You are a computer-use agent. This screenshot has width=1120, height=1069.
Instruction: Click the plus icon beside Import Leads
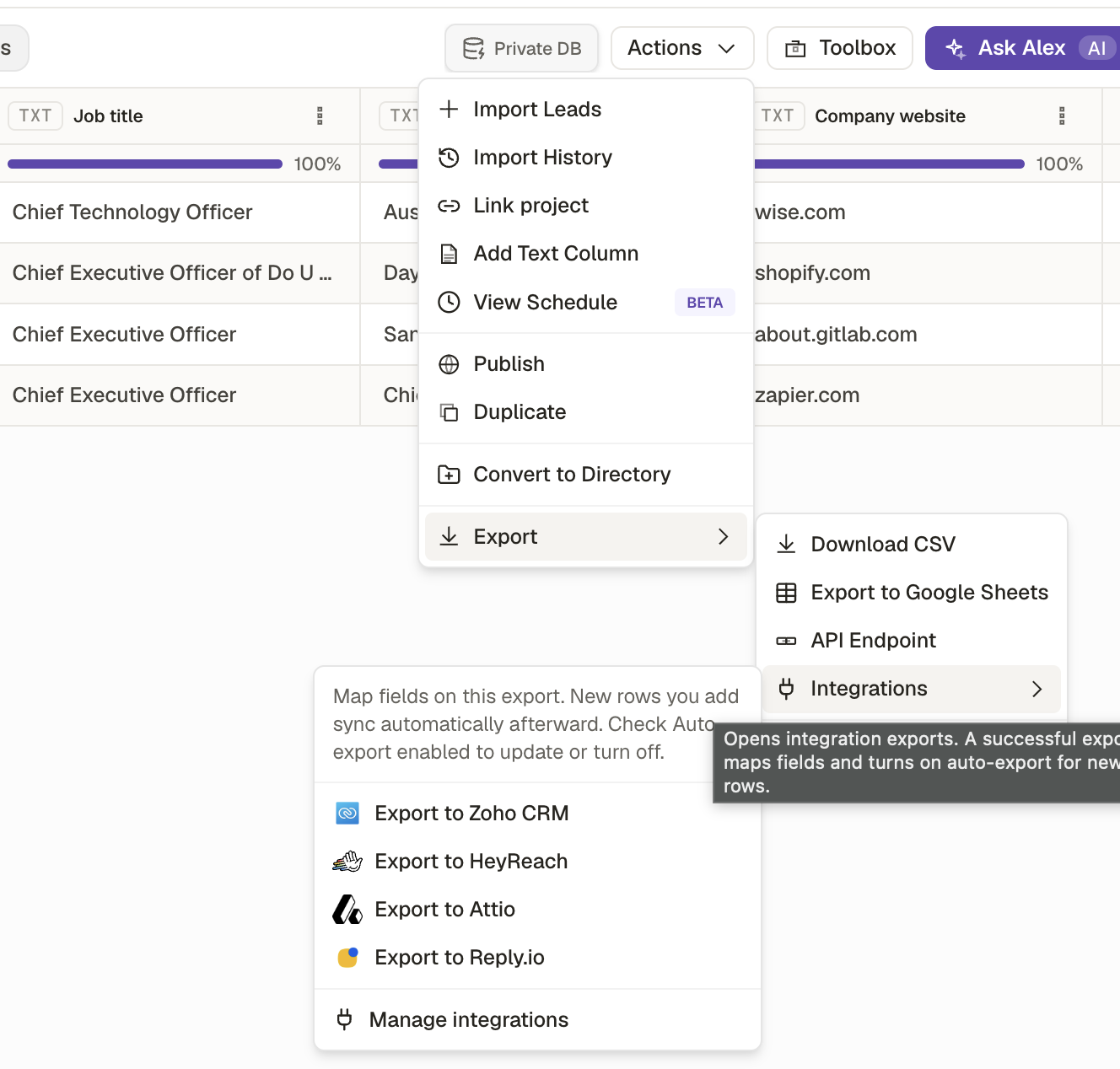tap(449, 109)
